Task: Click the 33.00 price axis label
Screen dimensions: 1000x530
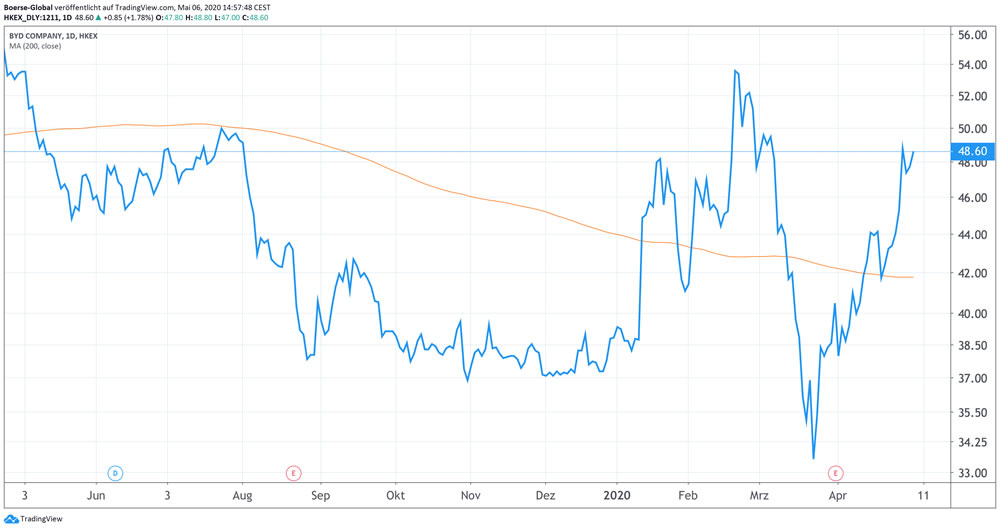Action: (973, 473)
